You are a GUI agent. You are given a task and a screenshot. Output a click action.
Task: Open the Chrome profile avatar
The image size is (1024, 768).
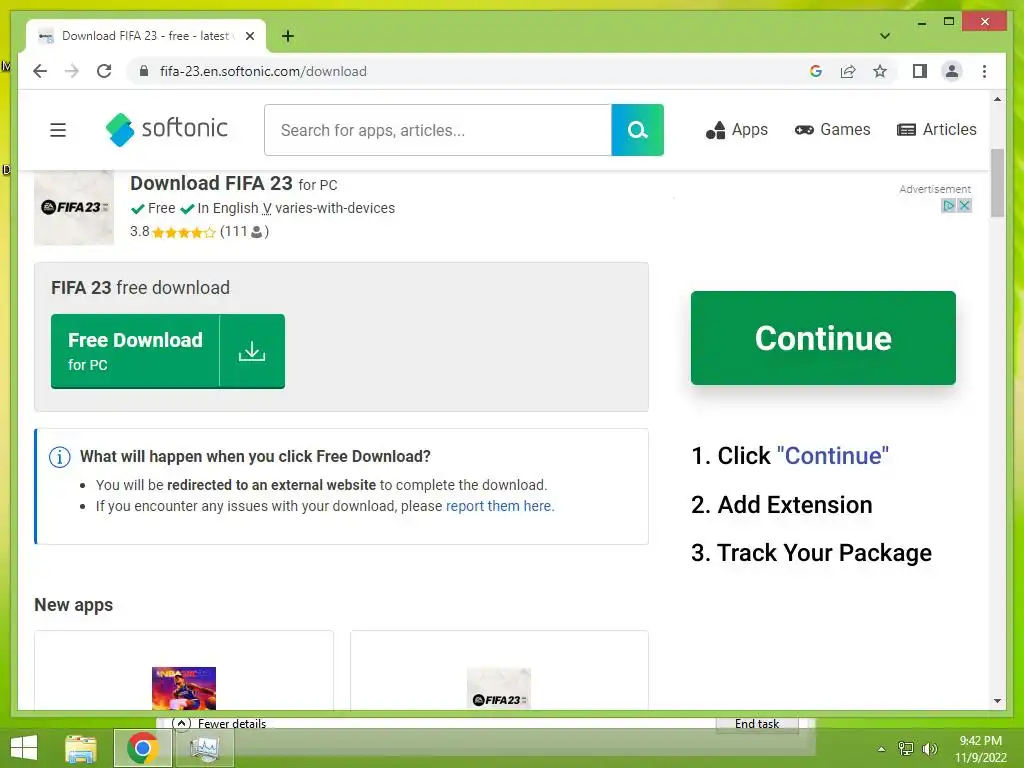click(952, 71)
